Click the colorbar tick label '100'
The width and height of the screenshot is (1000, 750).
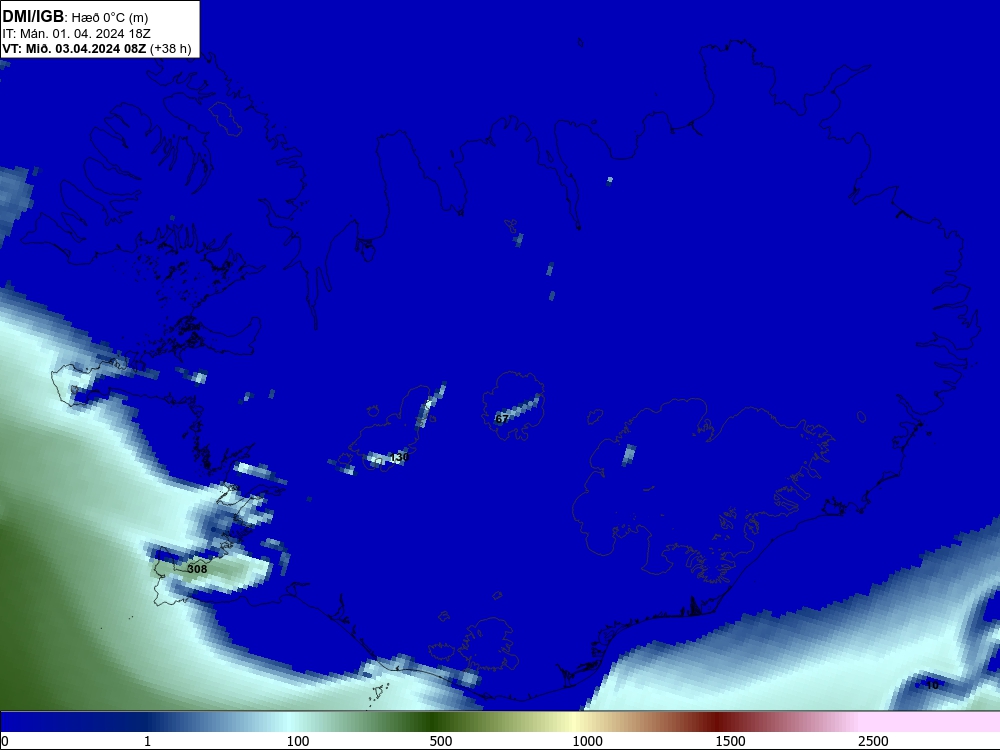tap(298, 741)
